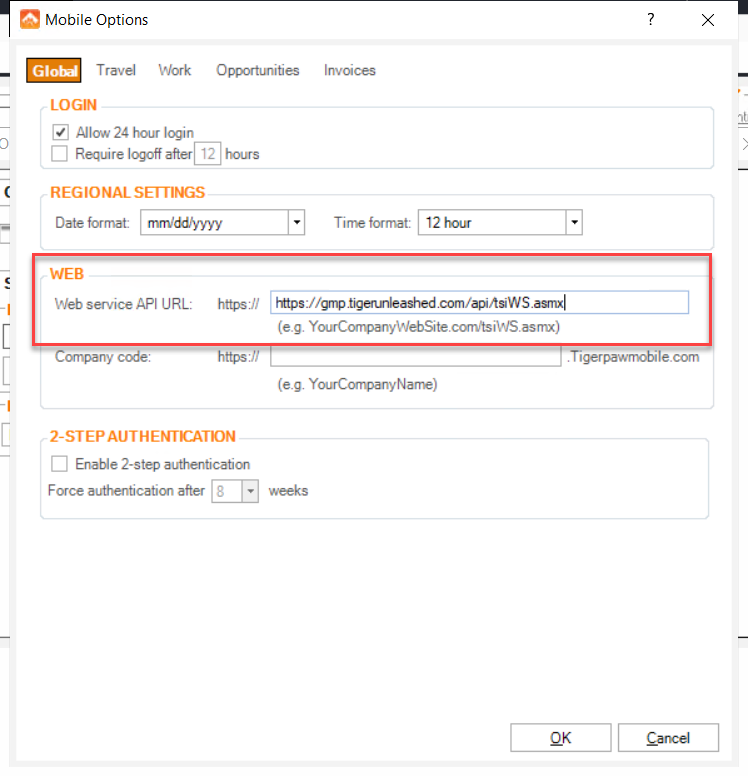Viewport: 748px width, 776px height.
Task: Close the Mobile Options dialog
Action: click(707, 20)
